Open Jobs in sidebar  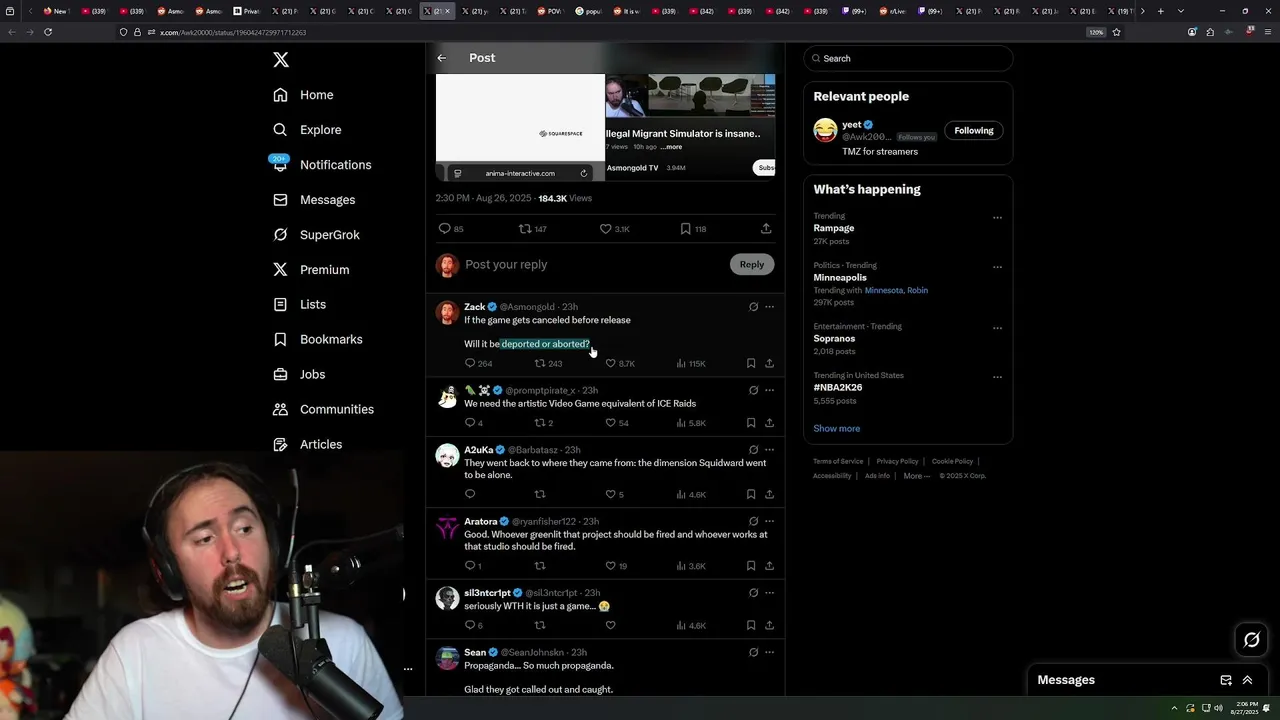[299, 375]
